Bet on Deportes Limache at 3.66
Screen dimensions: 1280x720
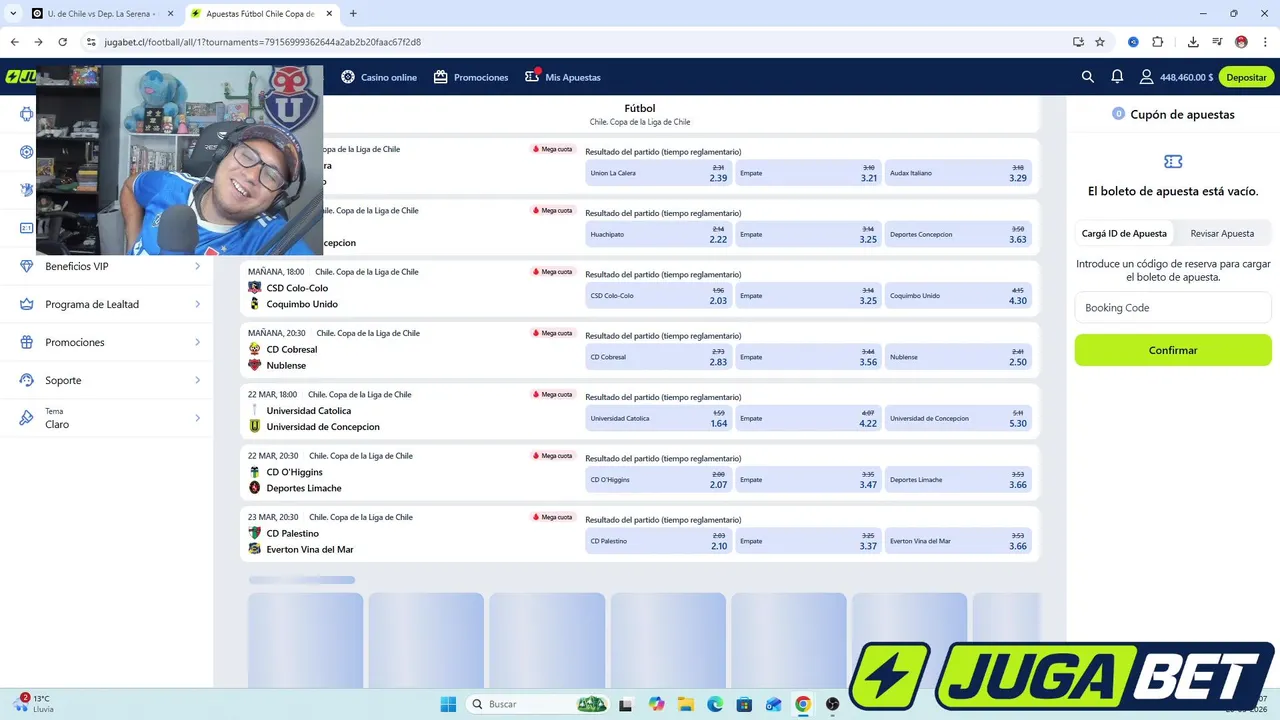coord(958,479)
